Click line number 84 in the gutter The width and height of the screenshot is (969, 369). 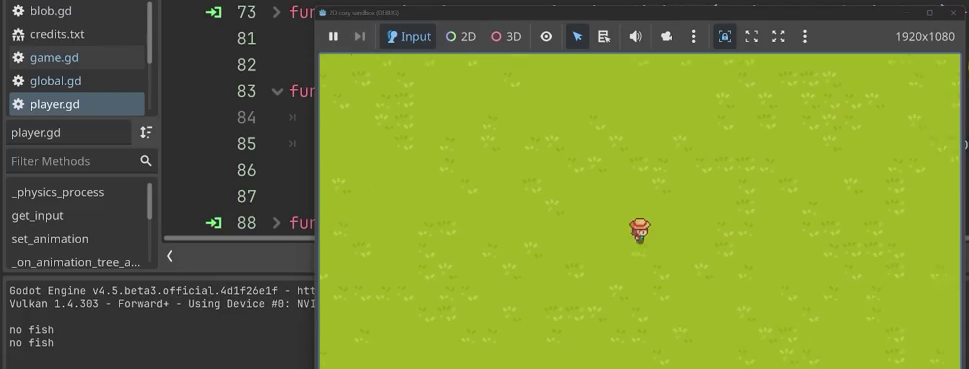tap(247, 117)
